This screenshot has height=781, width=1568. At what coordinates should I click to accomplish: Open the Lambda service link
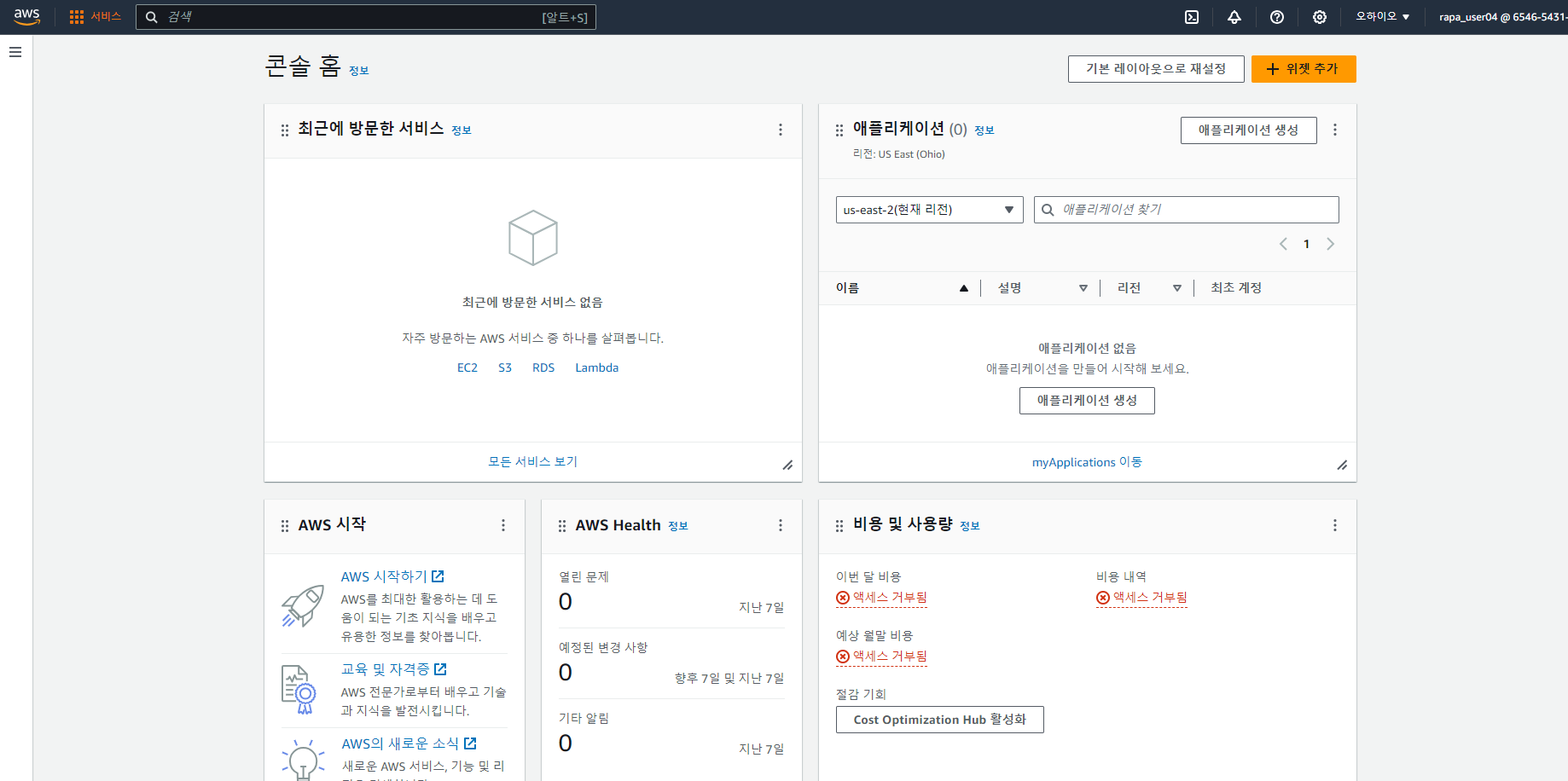tap(597, 367)
